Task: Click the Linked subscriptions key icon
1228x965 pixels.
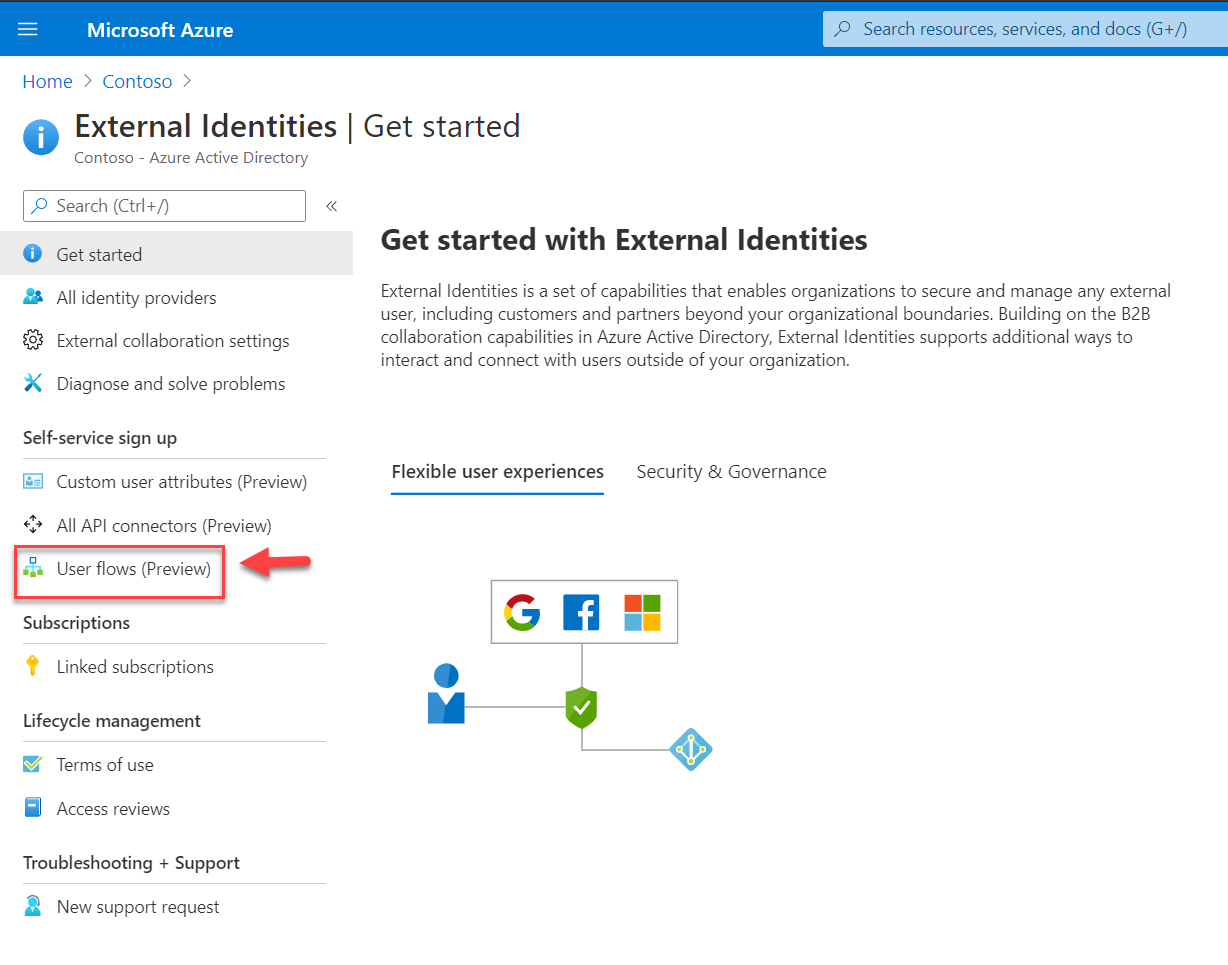Action: click(x=33, y=666)
